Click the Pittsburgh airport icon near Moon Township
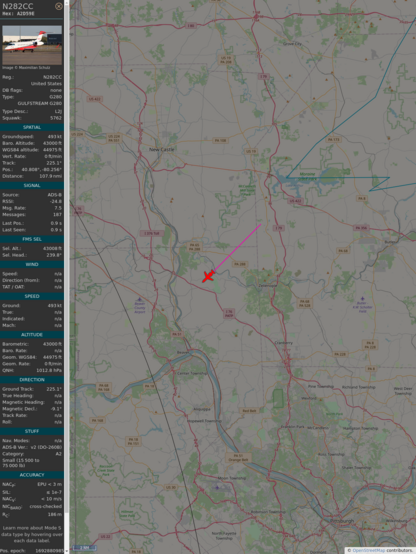This screenshot has height=554, width=416. 217,488
